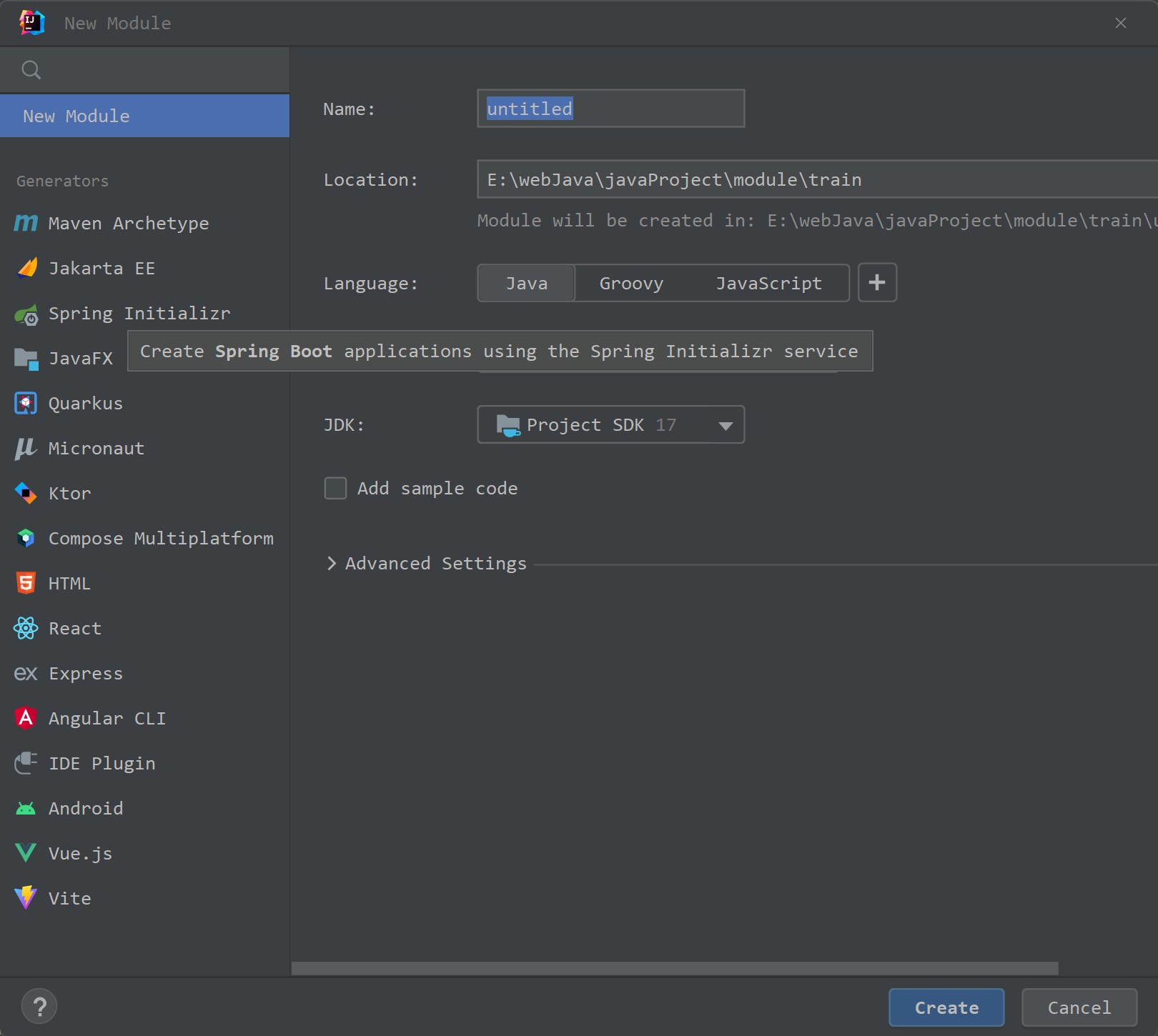Choose the Quarkus generator label
Image resolution: width=1158 pixels, height=1036 pixels.
pos(86,403)
